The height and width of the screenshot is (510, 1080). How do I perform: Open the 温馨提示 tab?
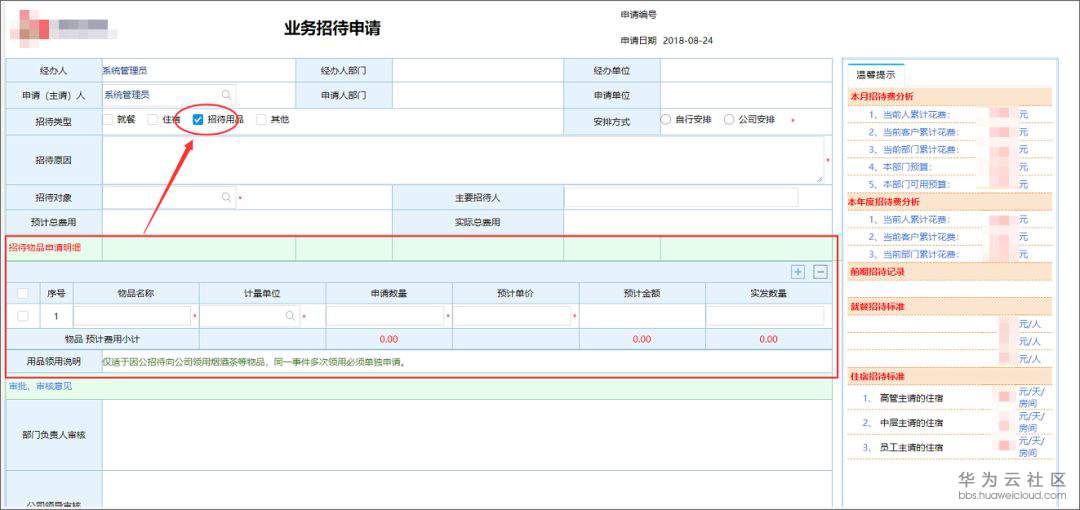[x=875, y=74]
